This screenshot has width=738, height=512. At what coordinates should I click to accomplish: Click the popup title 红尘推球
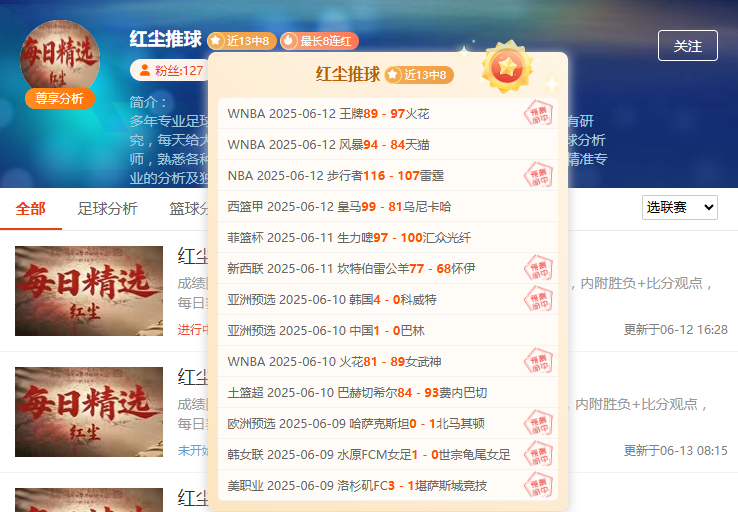pyautogui.click(x=347, y=74)
